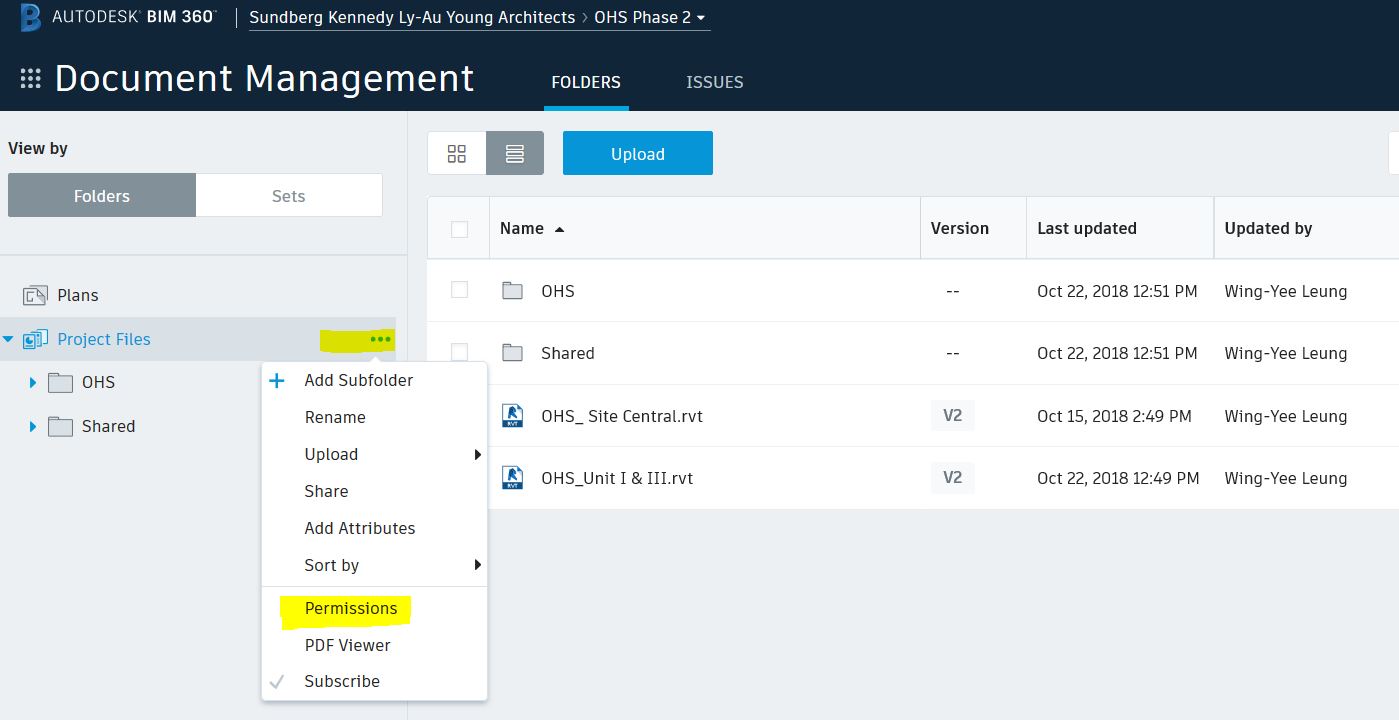Select the Folders tab
The image size is (1399, 720).
pos(586,82)
